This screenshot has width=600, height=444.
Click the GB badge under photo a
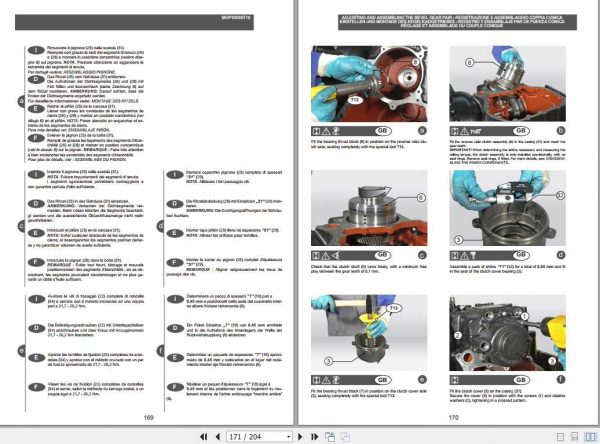pos(382,131)
